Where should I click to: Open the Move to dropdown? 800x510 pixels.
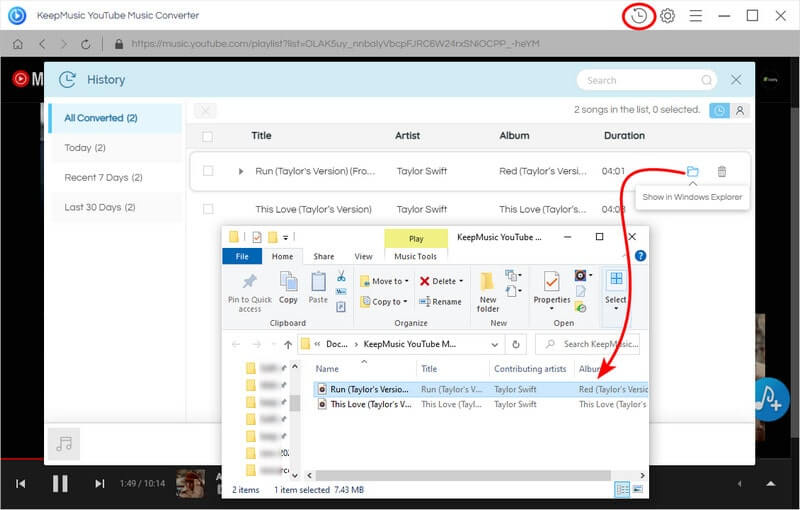(384, 281)
